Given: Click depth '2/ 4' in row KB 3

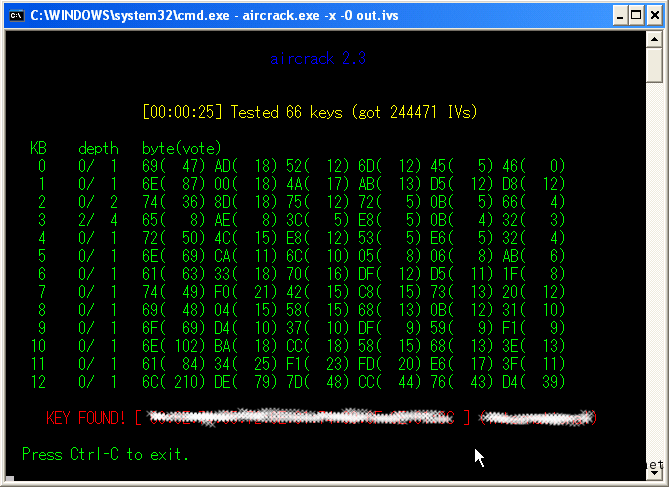Looking at the screenshot, I should pyautogui.click(x=98, y=220).
